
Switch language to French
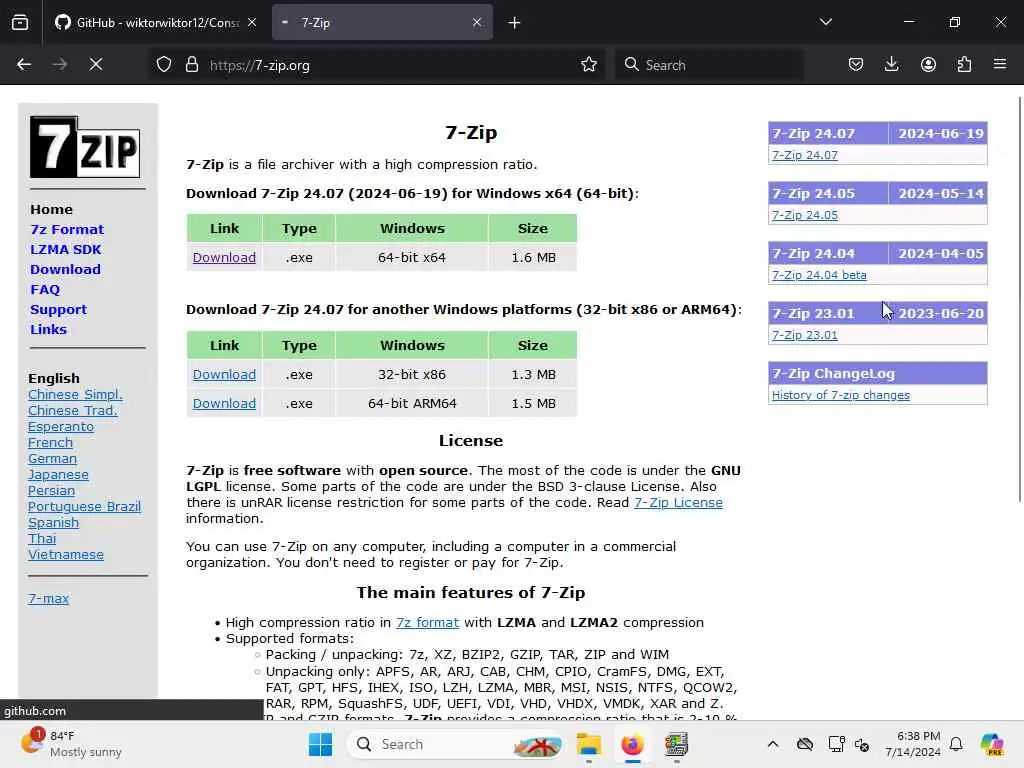point(50,443)
